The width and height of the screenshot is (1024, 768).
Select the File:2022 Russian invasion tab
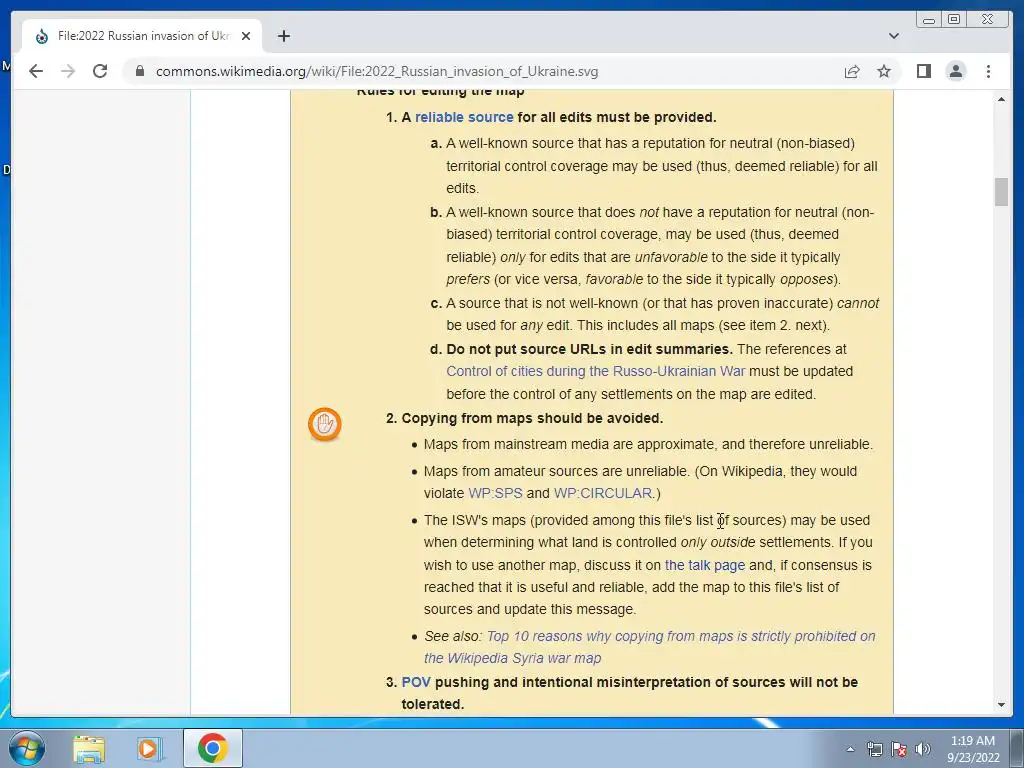[x=142, y=36]
